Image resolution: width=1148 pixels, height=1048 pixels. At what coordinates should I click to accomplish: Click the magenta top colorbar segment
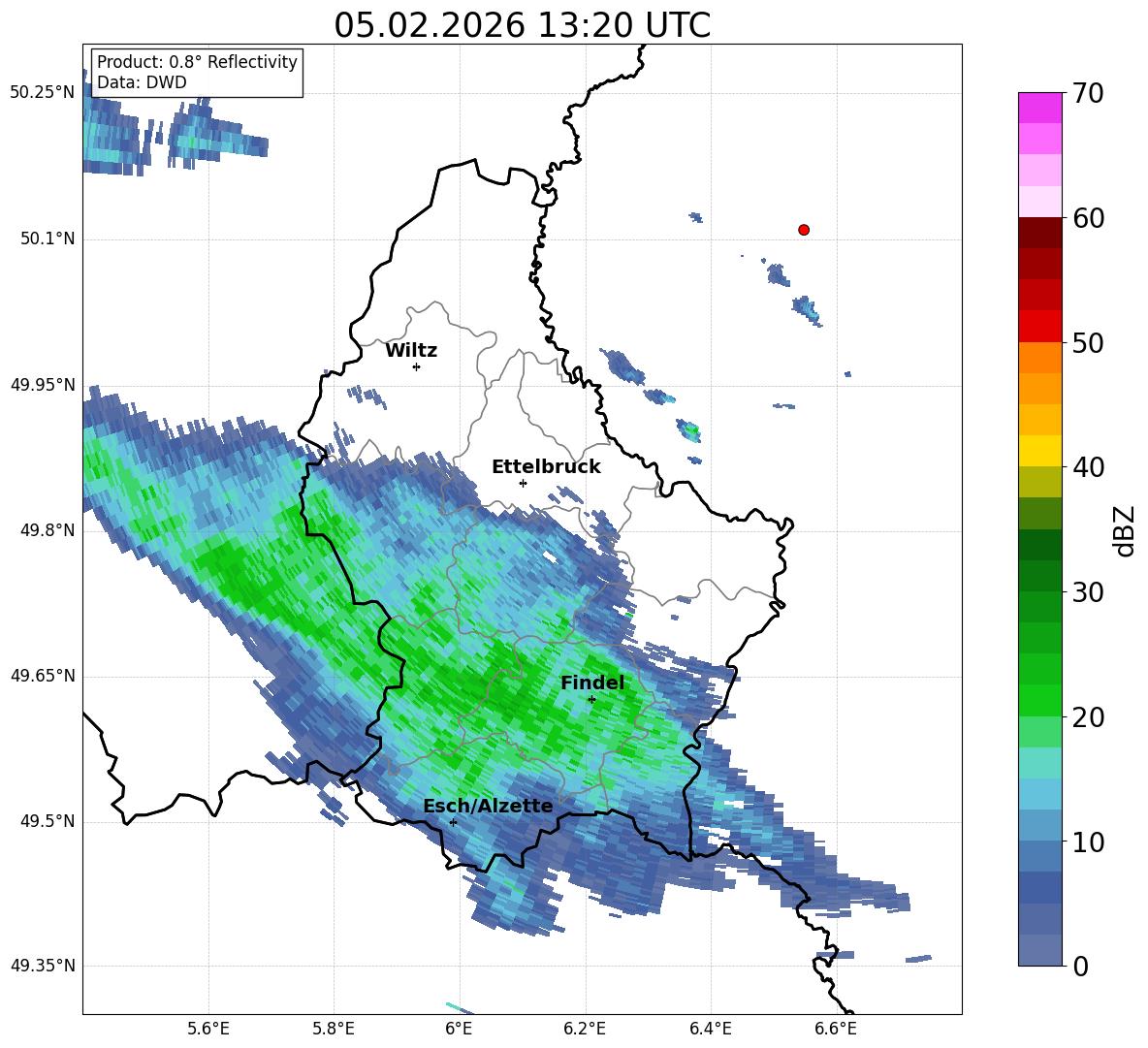tap(1039, 108)
